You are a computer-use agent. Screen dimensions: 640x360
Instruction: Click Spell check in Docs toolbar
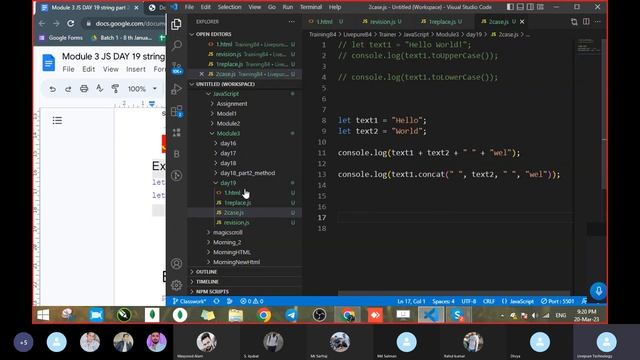(100, 89)
